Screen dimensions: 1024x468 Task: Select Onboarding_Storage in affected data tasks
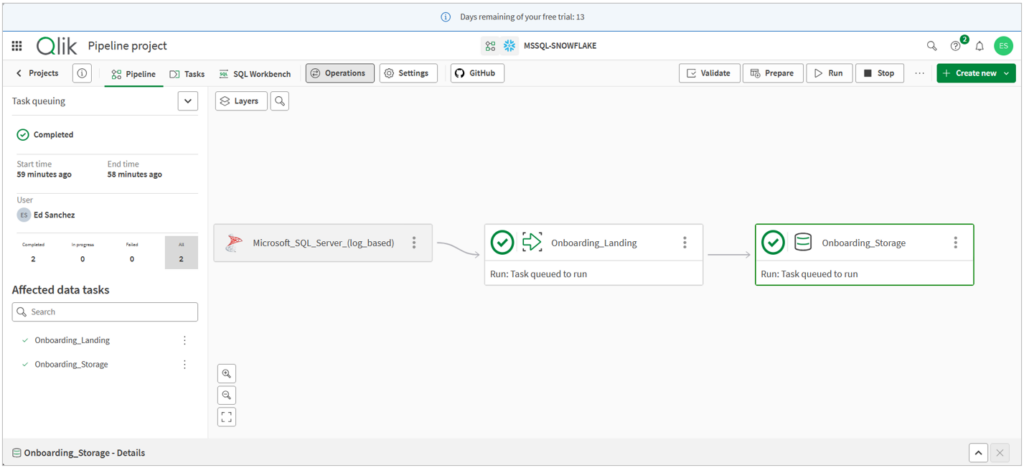[x=71, y=364]
